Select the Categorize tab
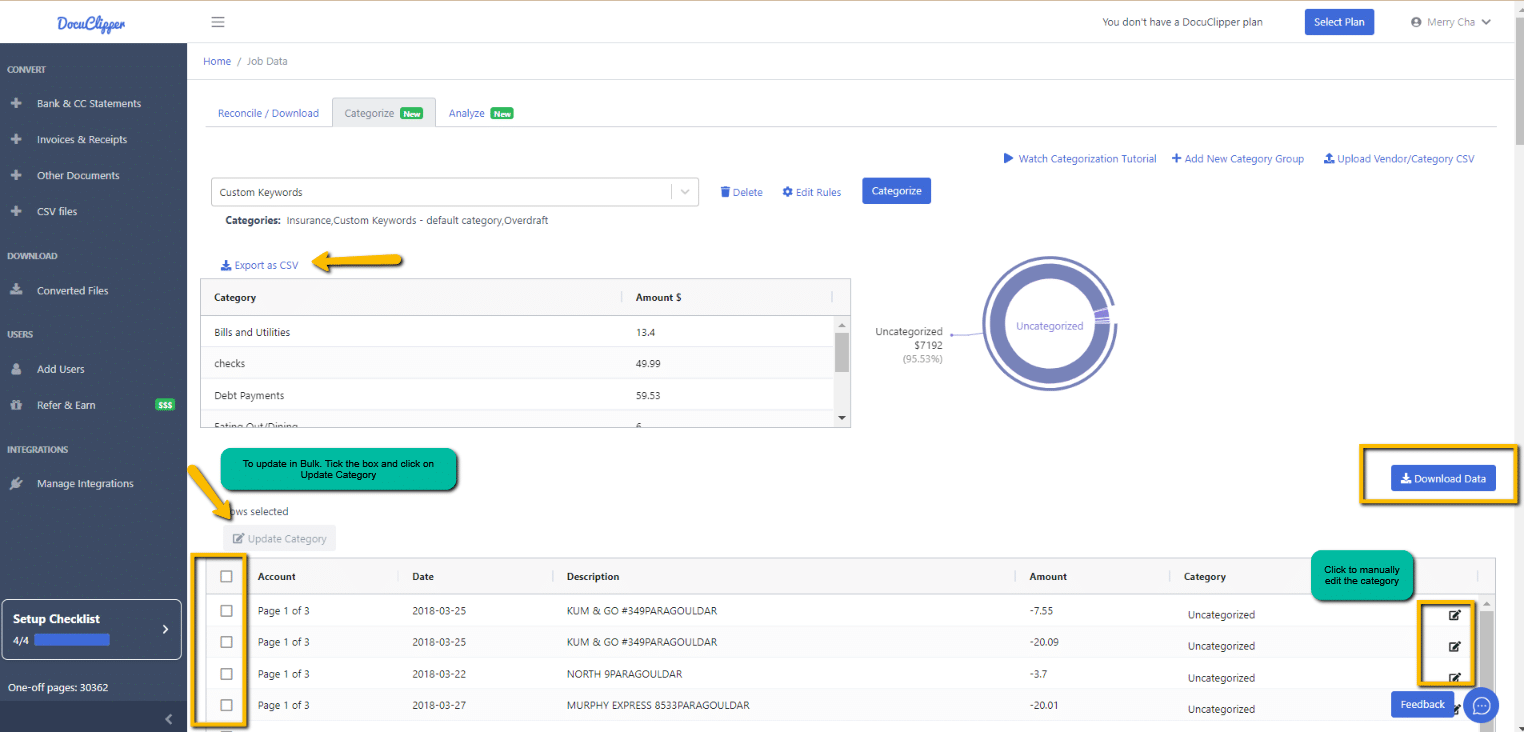The height and width of the screenshot is (732, 1524). pos(384,113)
